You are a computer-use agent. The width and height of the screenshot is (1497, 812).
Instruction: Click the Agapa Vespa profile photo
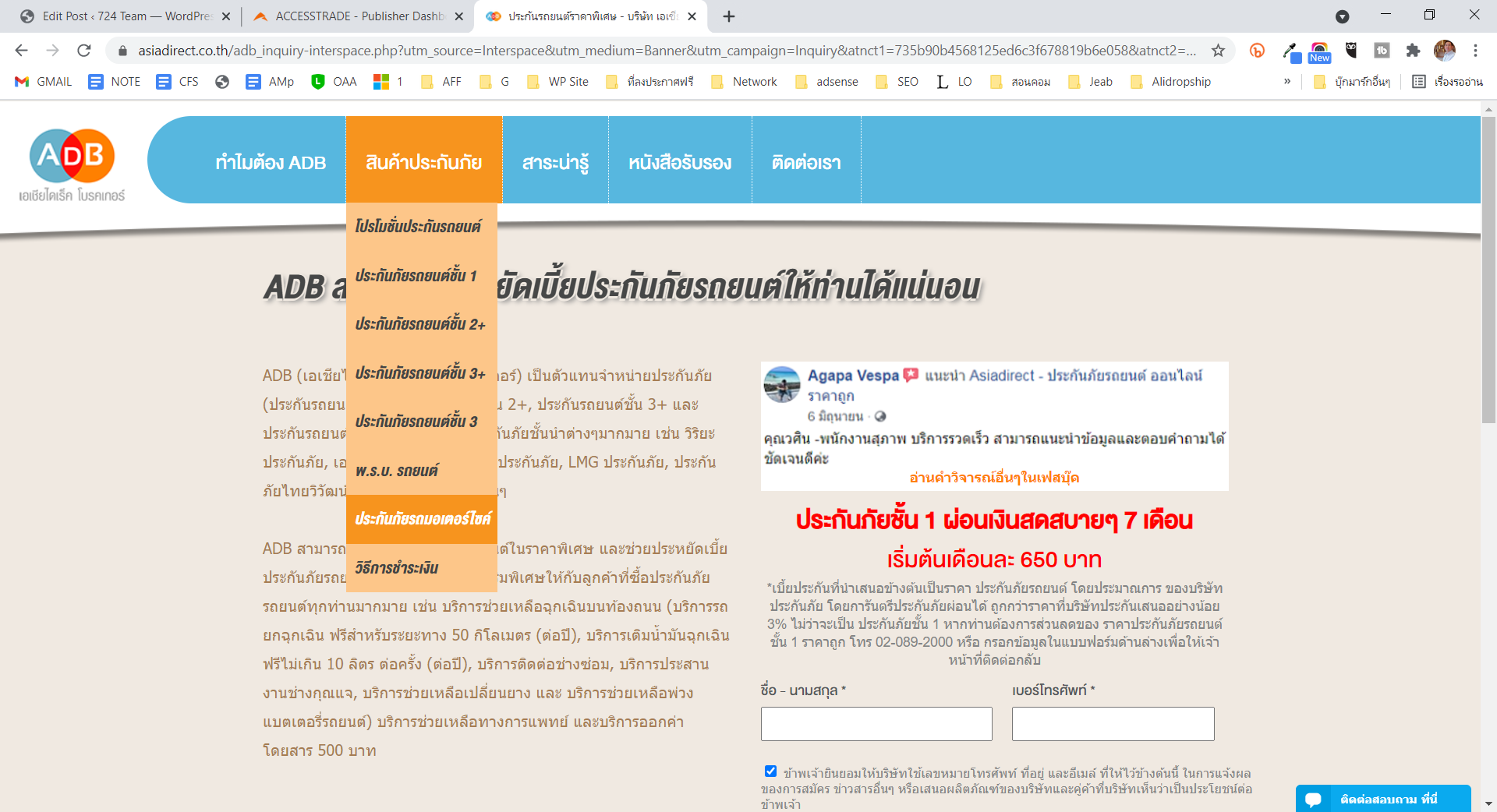tap(782, 385)
